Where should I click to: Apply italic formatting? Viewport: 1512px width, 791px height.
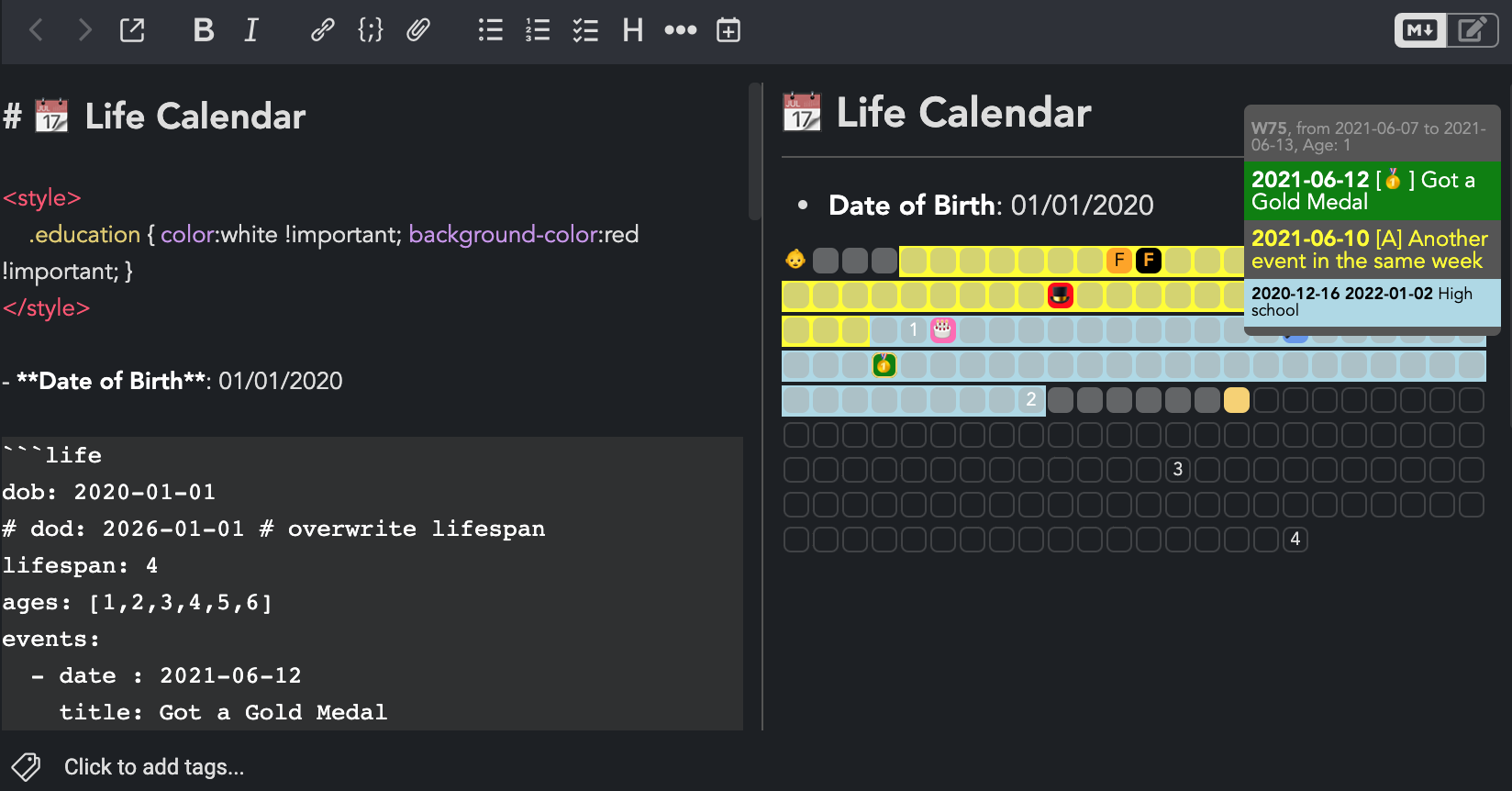(251, 30)
